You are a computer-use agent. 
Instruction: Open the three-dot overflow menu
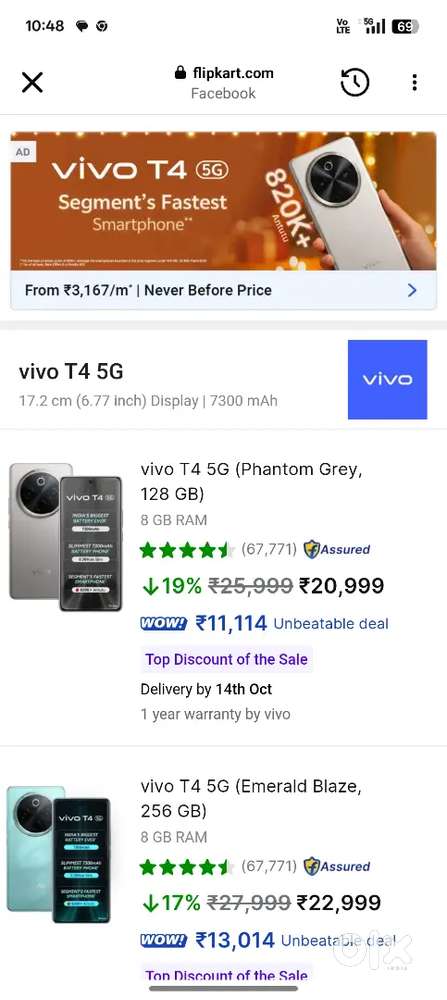pos(414,82)
